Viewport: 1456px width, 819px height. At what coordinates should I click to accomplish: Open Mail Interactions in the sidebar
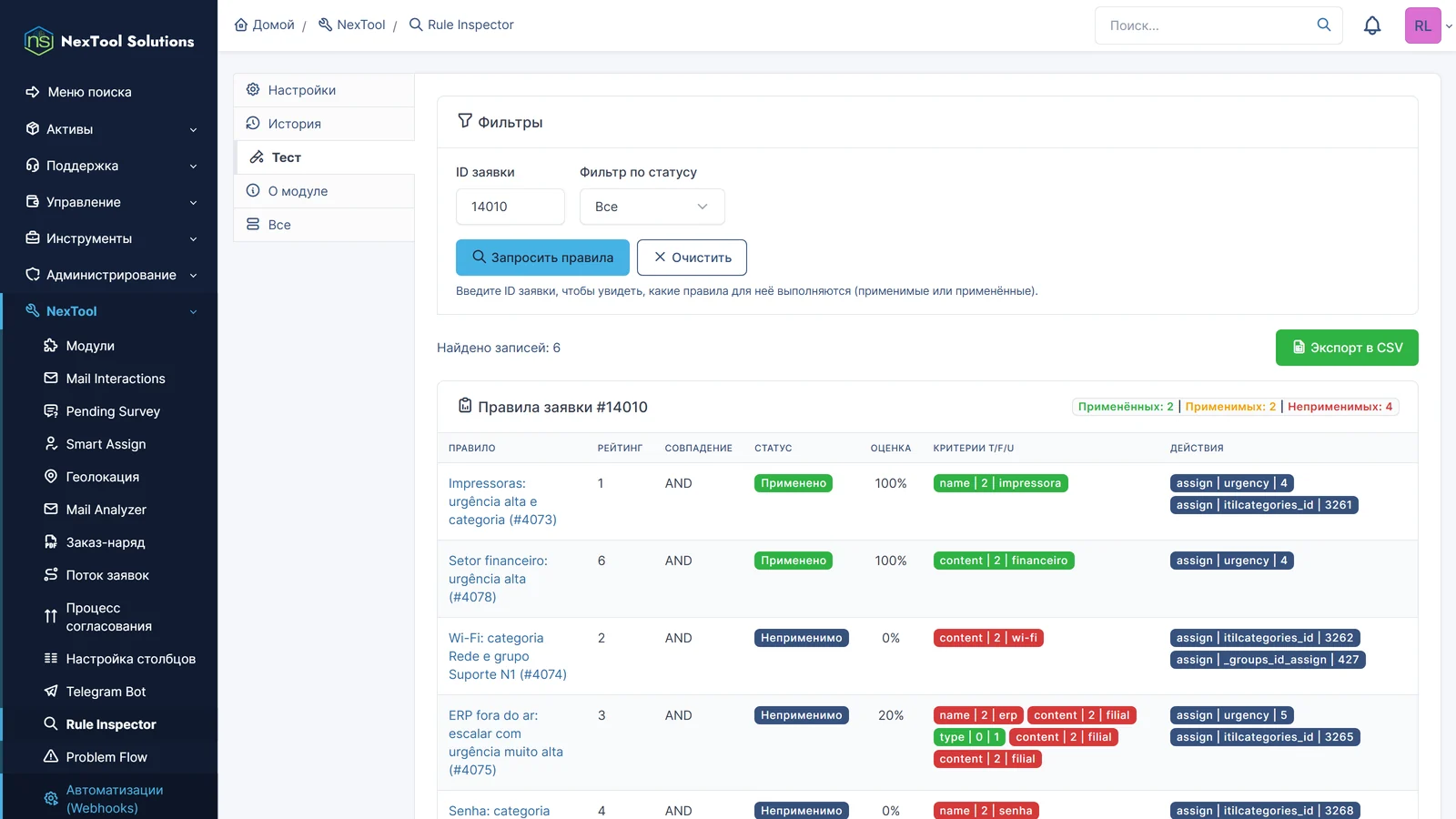(x=116, y=379)
